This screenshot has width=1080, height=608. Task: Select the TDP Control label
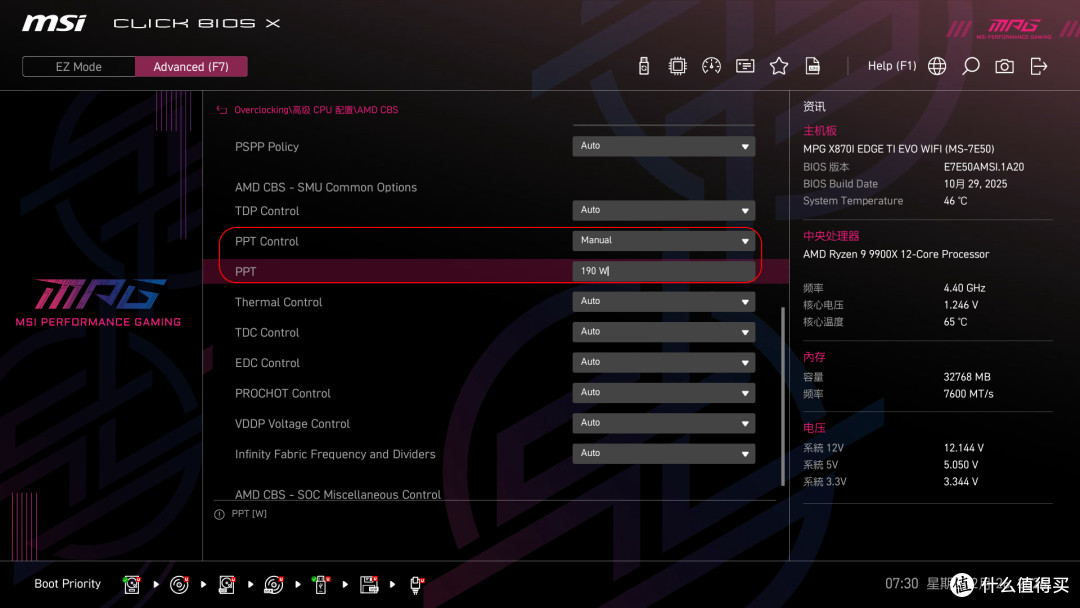267,211
